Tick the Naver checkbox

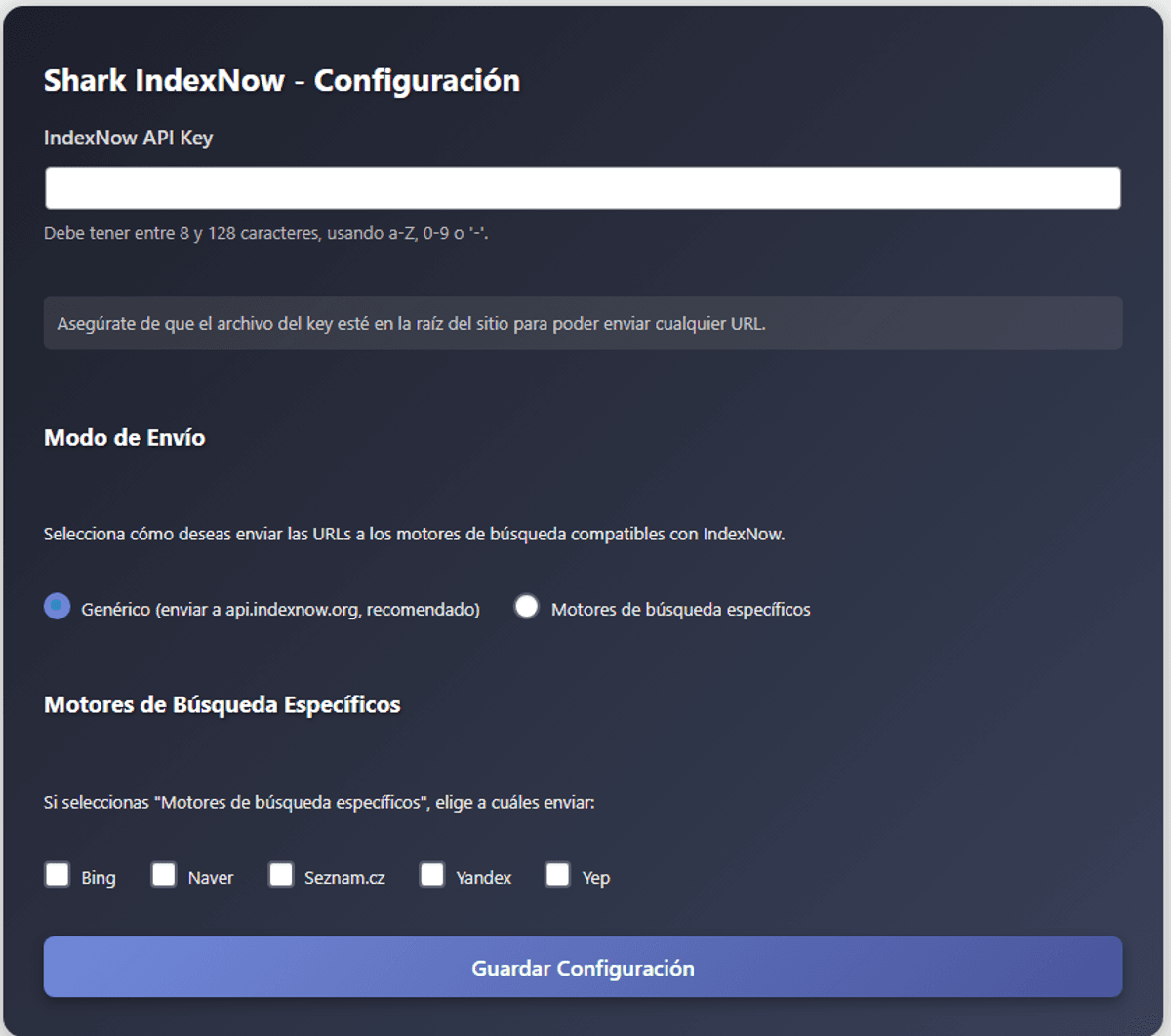click(x=164, y=874)
